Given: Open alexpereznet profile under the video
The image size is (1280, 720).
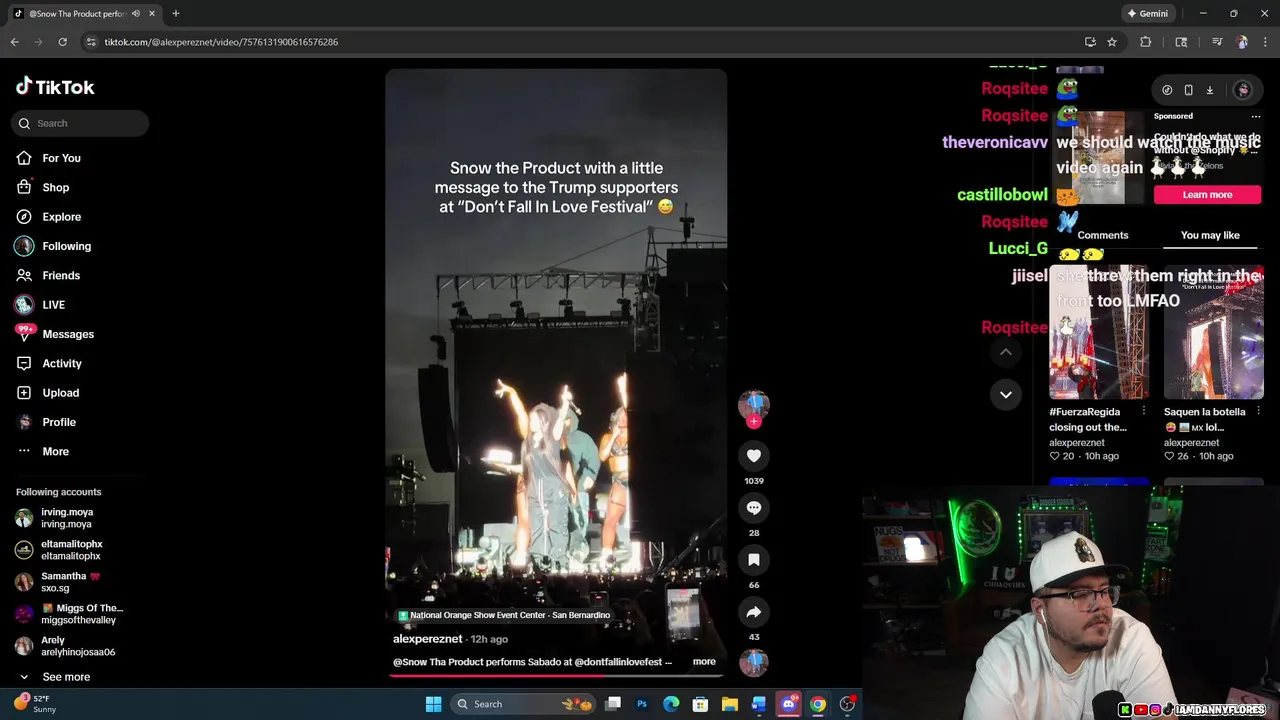Looking at the screenshot, I should tap(428, 639).
